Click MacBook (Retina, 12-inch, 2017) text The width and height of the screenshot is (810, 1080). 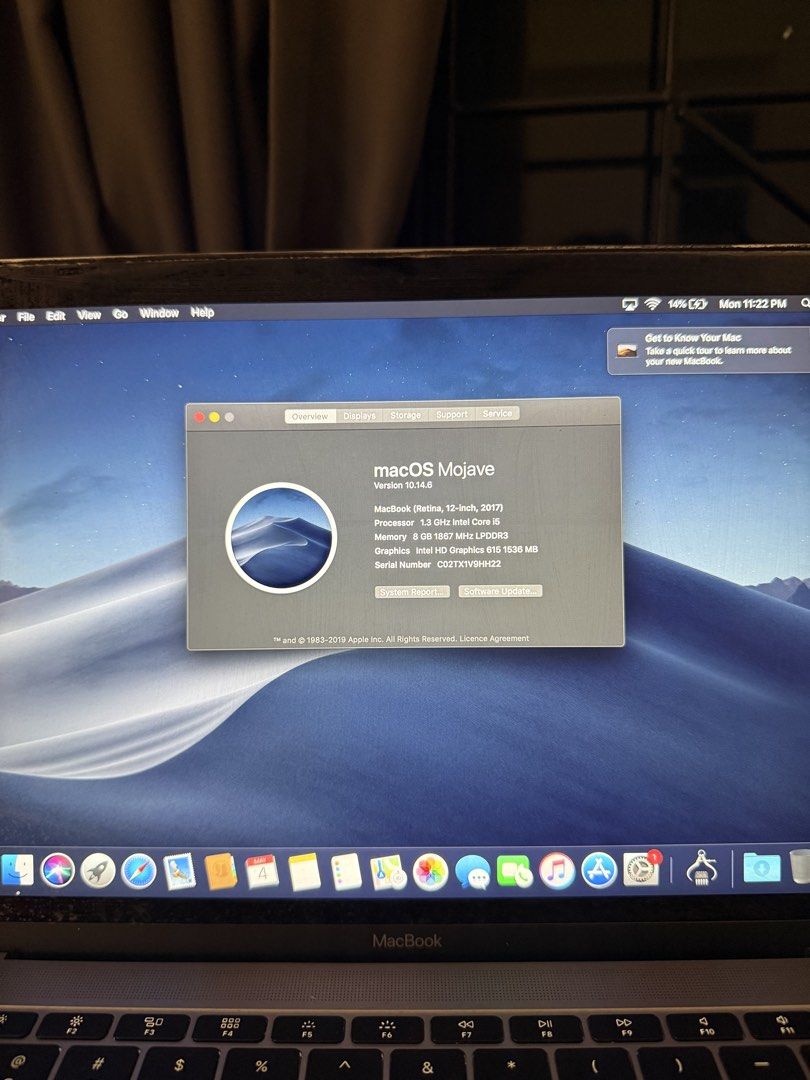pos(439,508)
